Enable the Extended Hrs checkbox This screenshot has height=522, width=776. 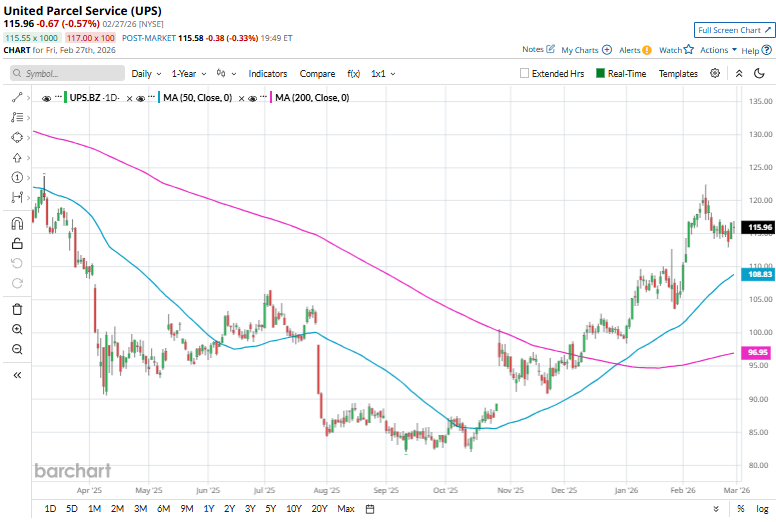[x=525, y=74]
